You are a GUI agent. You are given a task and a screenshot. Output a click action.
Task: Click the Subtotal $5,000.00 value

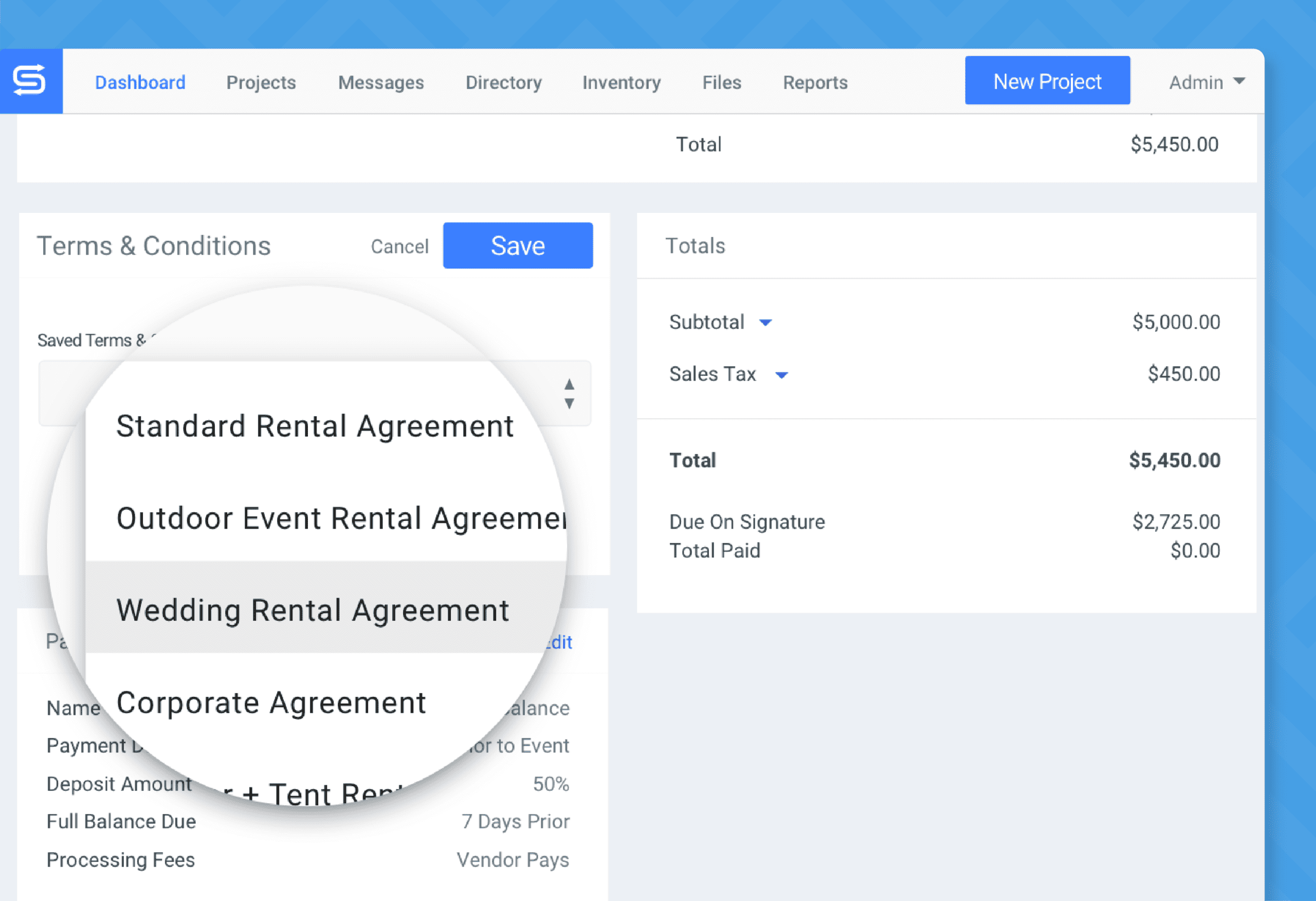pos(1176,322)
